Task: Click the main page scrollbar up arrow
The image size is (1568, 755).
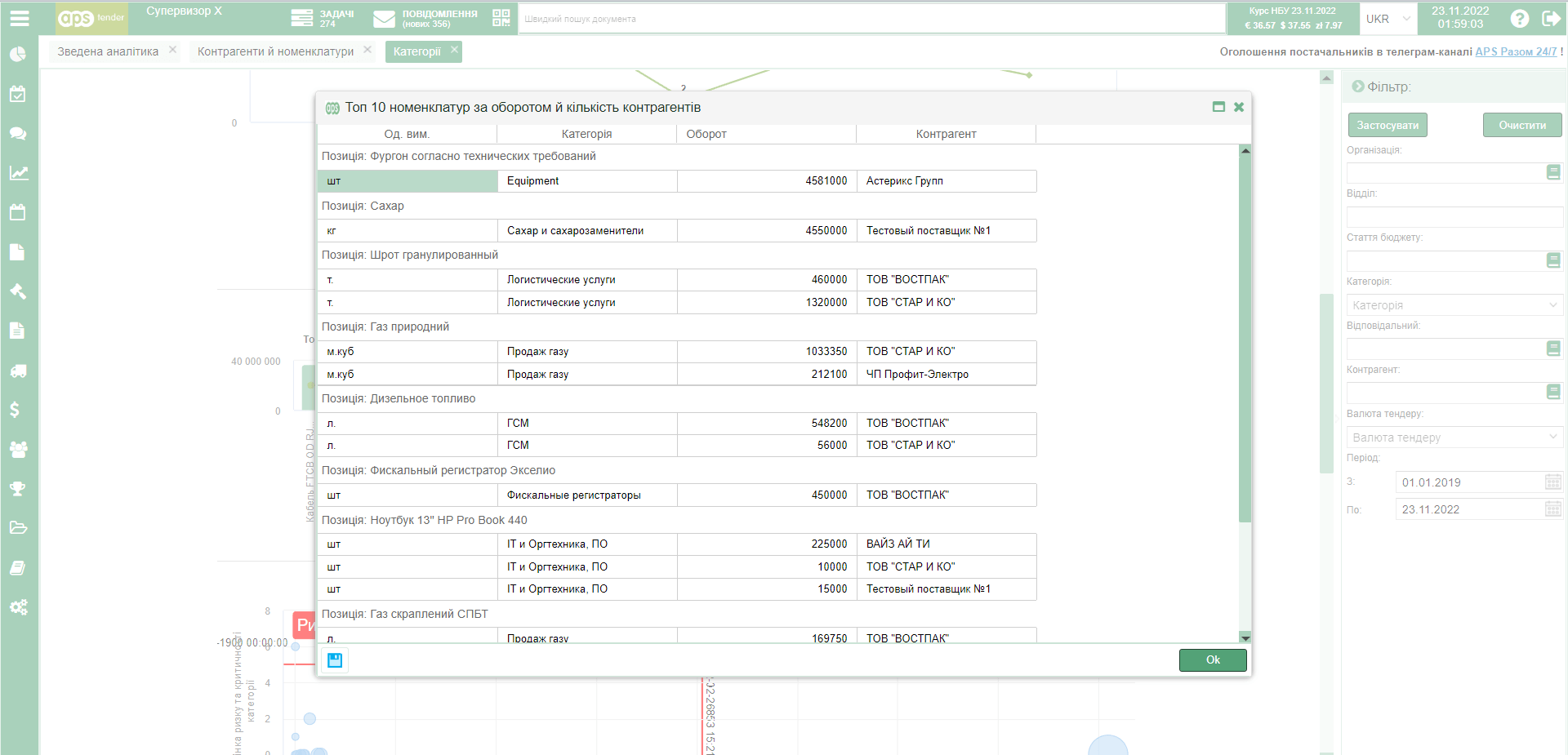Action: pos(1326,78)
